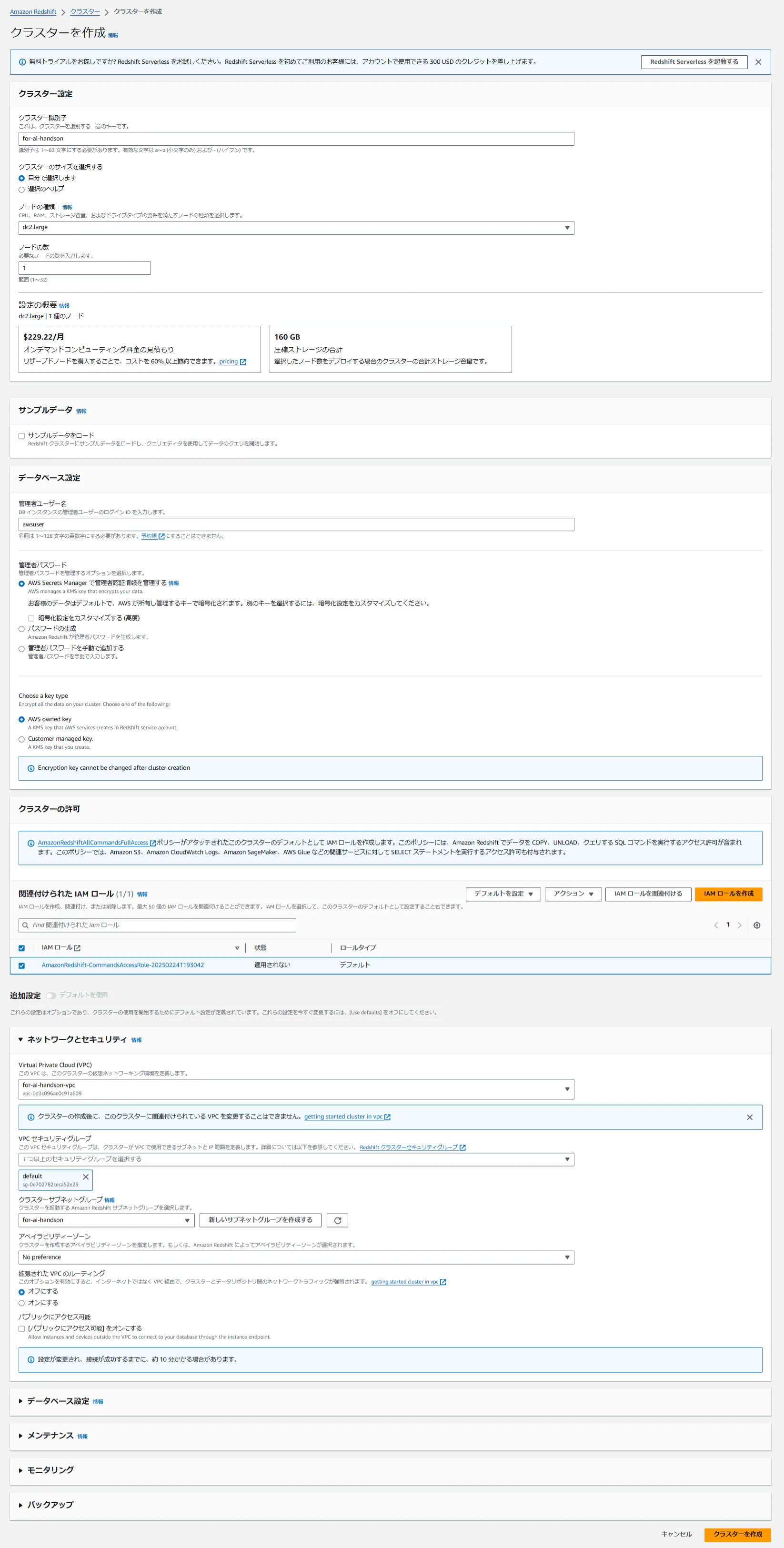Choose AWS Secrets Manager password management radio

coord(21,583)
